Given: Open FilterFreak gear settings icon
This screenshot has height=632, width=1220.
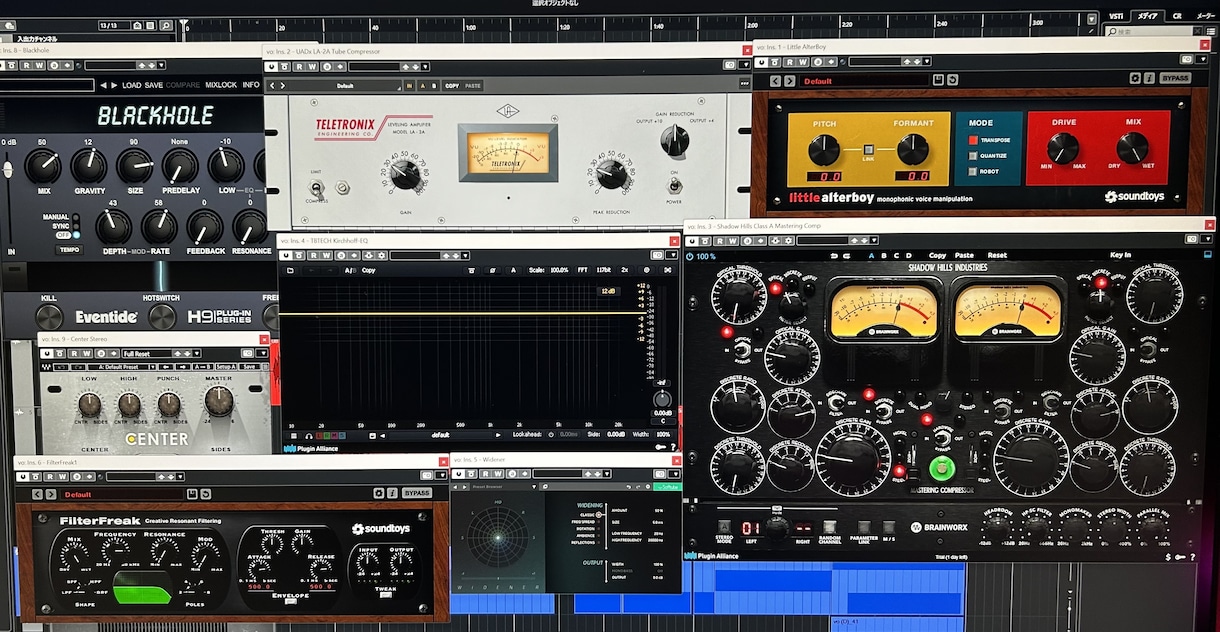Looking at the screenshot, I should point(379,493).
